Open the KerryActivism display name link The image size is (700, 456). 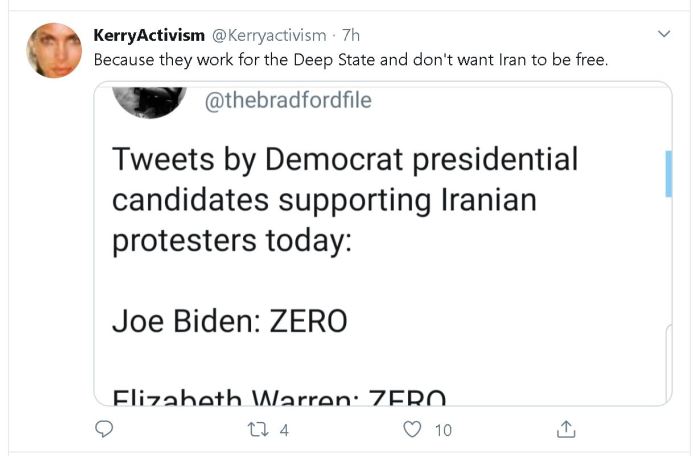click(x=148, y=36)
